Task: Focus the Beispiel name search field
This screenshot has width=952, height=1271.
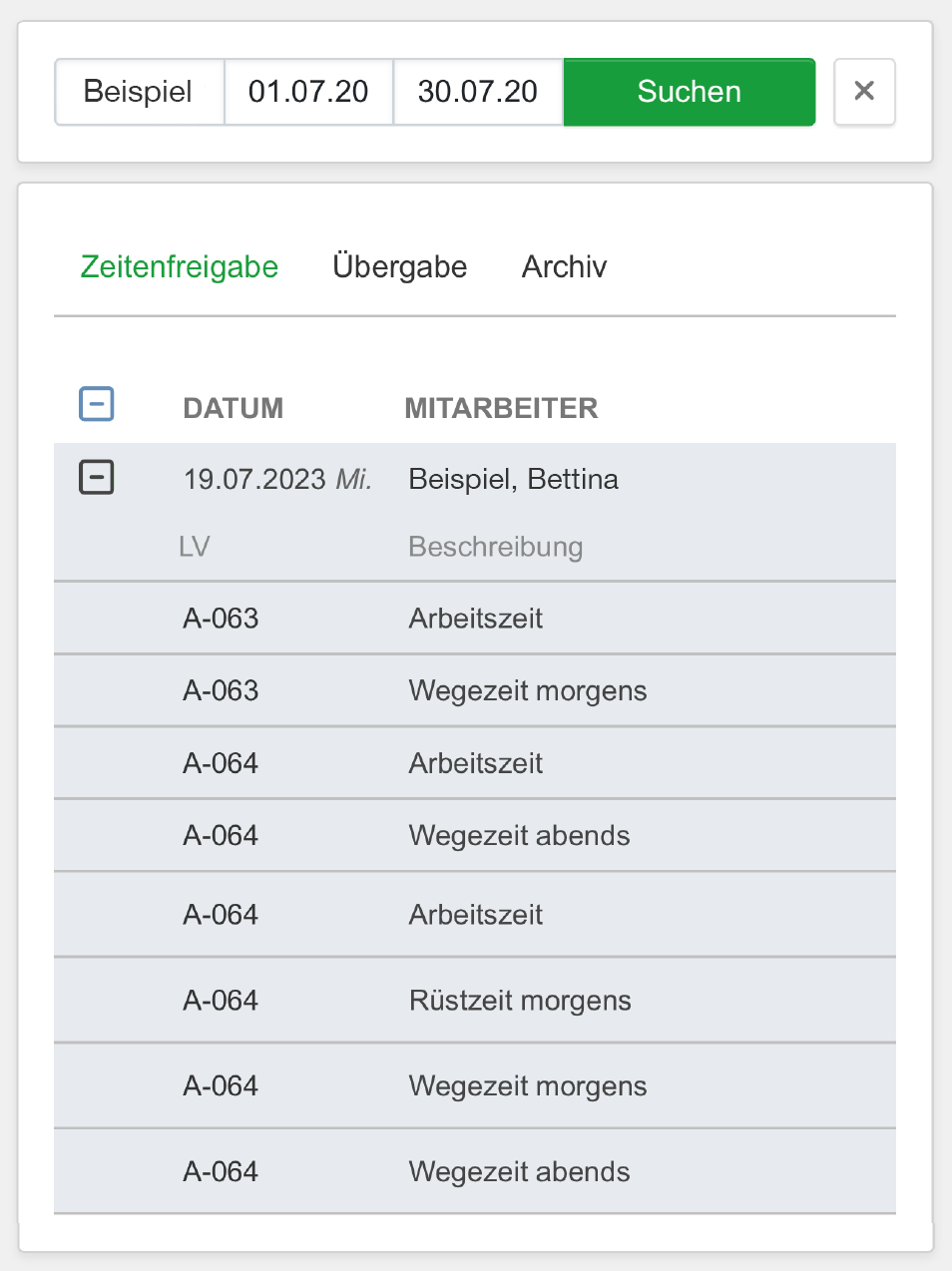Action: tap(140, 92)
